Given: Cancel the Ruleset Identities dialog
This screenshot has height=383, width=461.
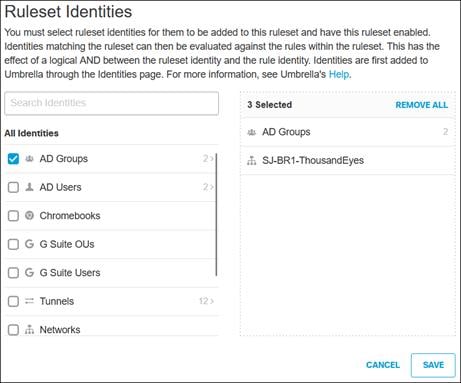Looking at the screenshot, I should tap(383, 365).
